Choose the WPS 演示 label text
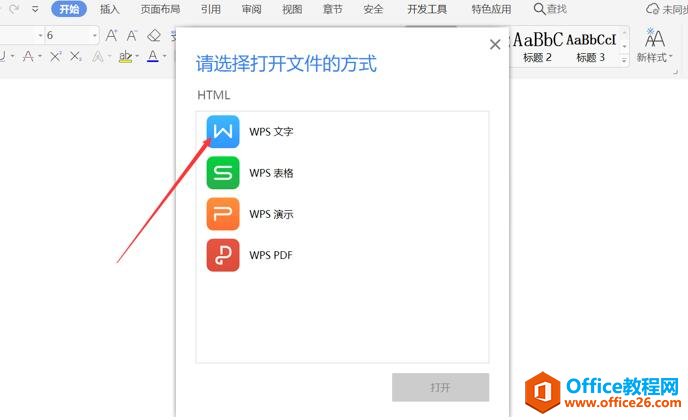The image size is (688, 420). [271, 214]
